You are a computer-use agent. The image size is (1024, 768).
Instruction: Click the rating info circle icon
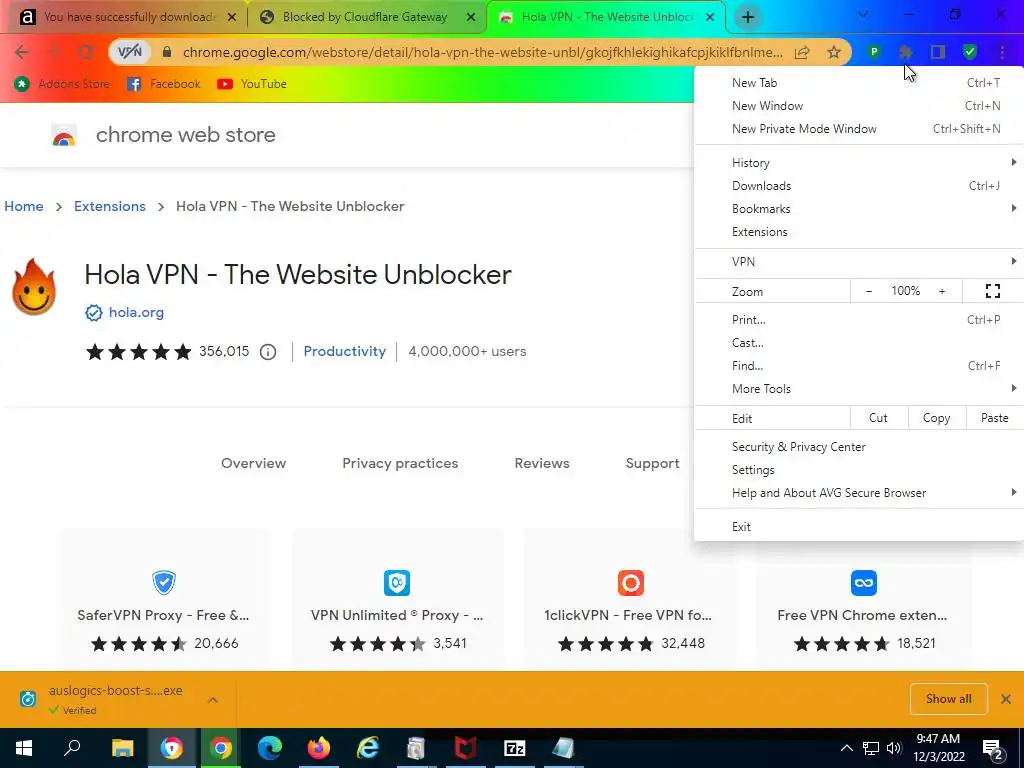(268, 352)
